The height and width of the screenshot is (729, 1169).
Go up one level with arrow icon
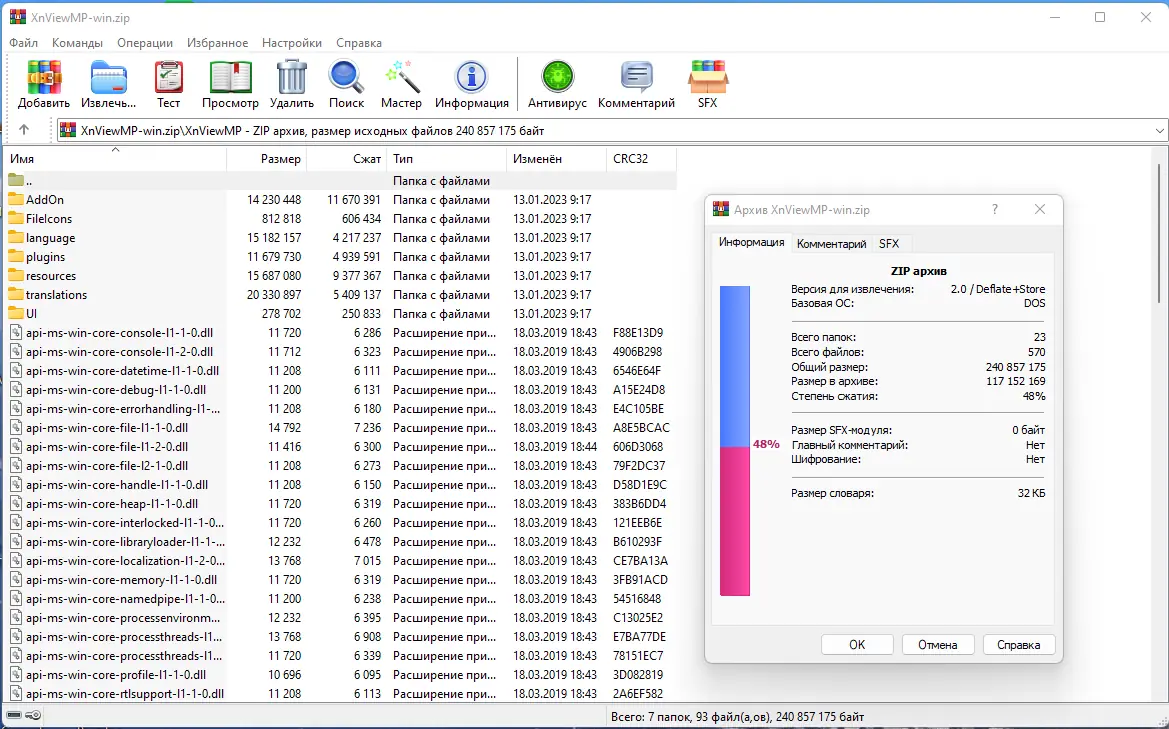click(x=24, y=130)
